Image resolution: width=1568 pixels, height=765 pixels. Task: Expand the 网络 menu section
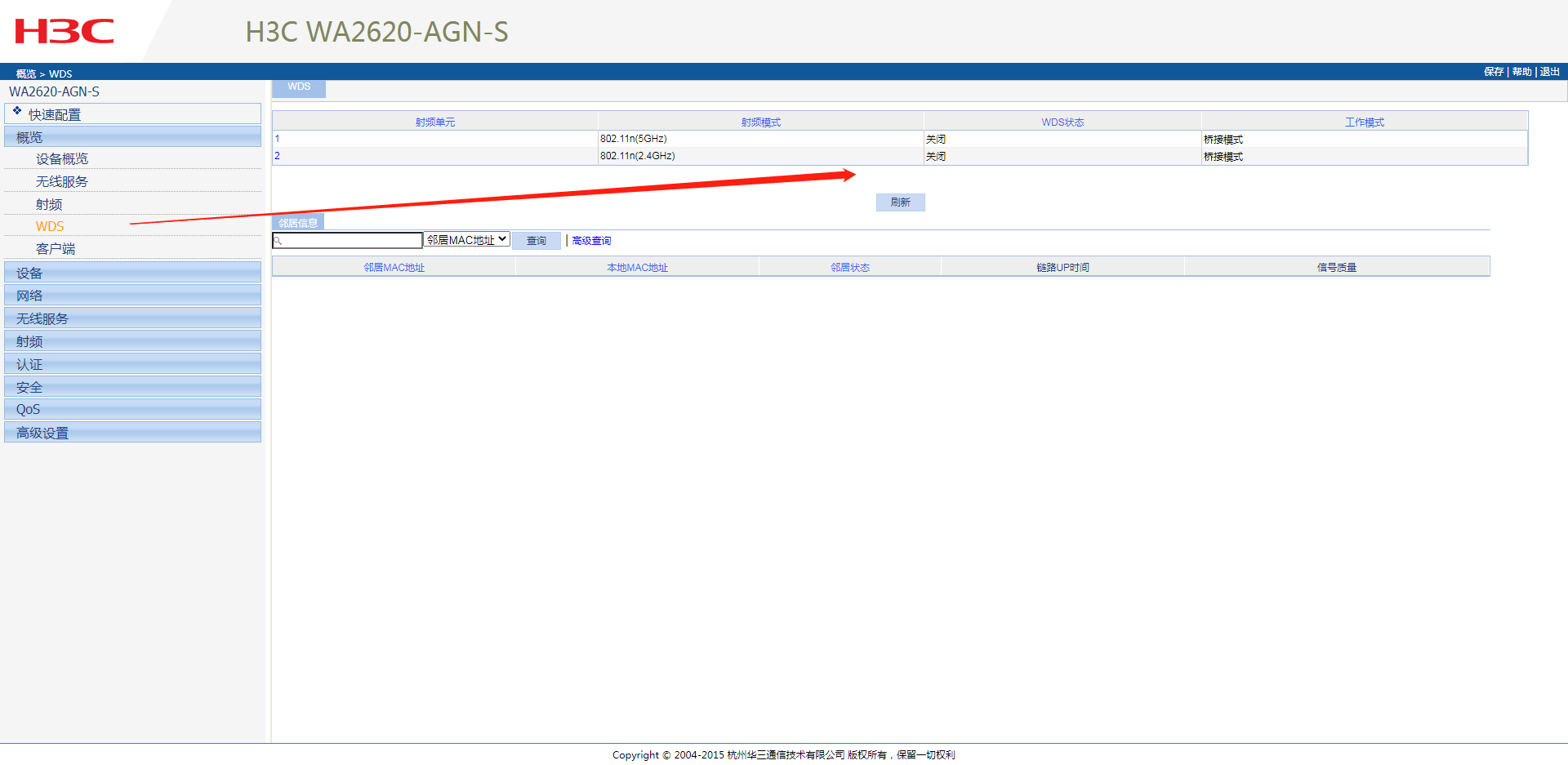[x=132, y=296]
